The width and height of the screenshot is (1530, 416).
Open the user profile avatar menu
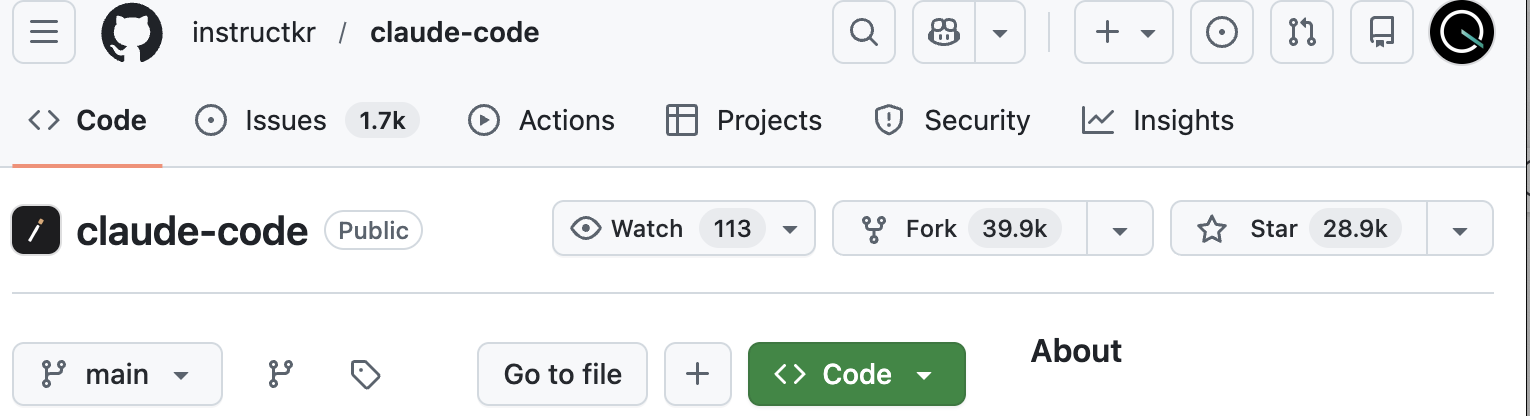coord(1461,32)
